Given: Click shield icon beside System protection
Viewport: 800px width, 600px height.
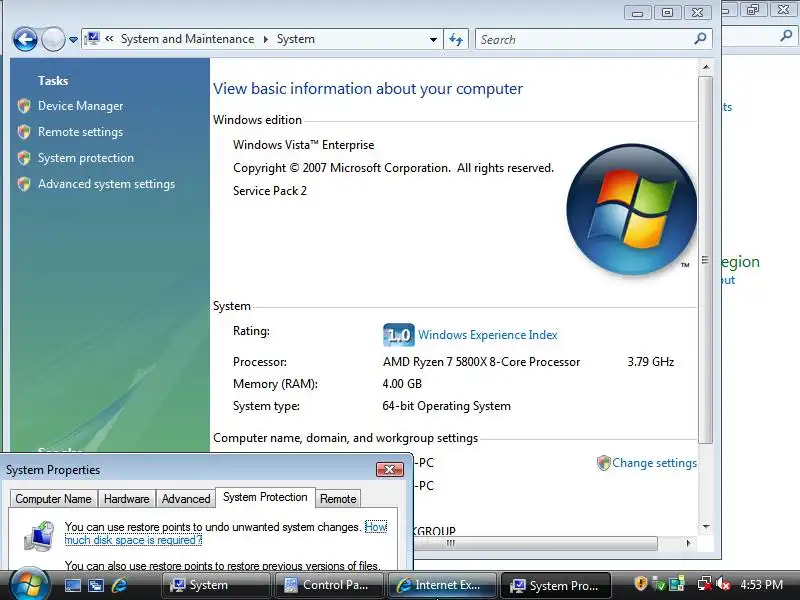Looking at the screenshot, I should pos(24,158).
